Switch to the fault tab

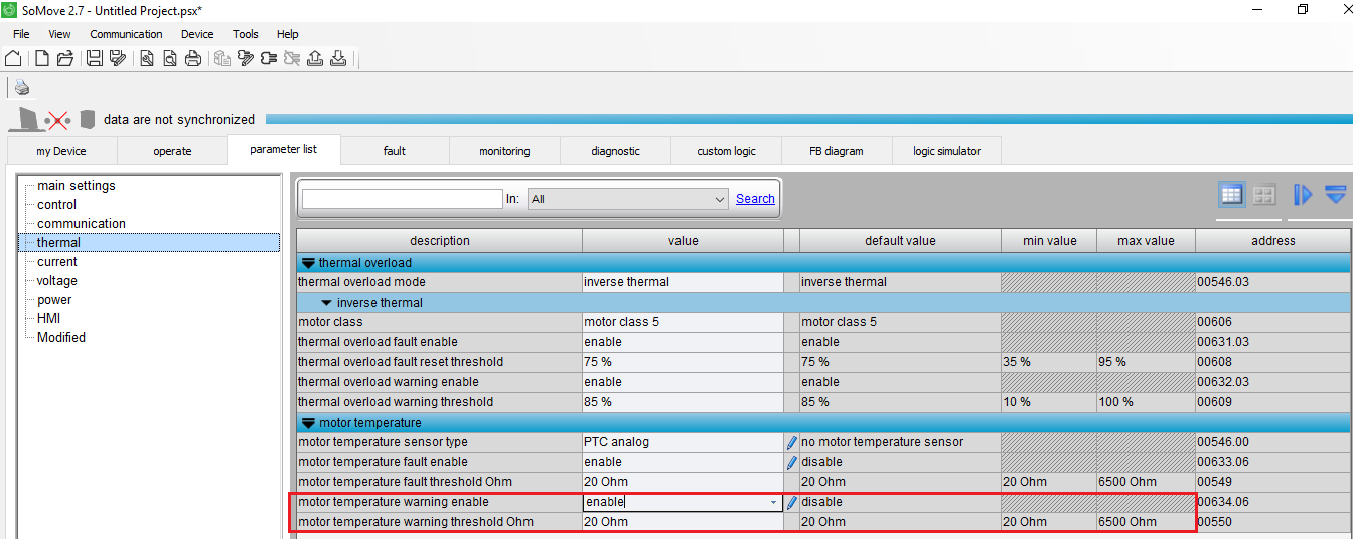(395, 151)
